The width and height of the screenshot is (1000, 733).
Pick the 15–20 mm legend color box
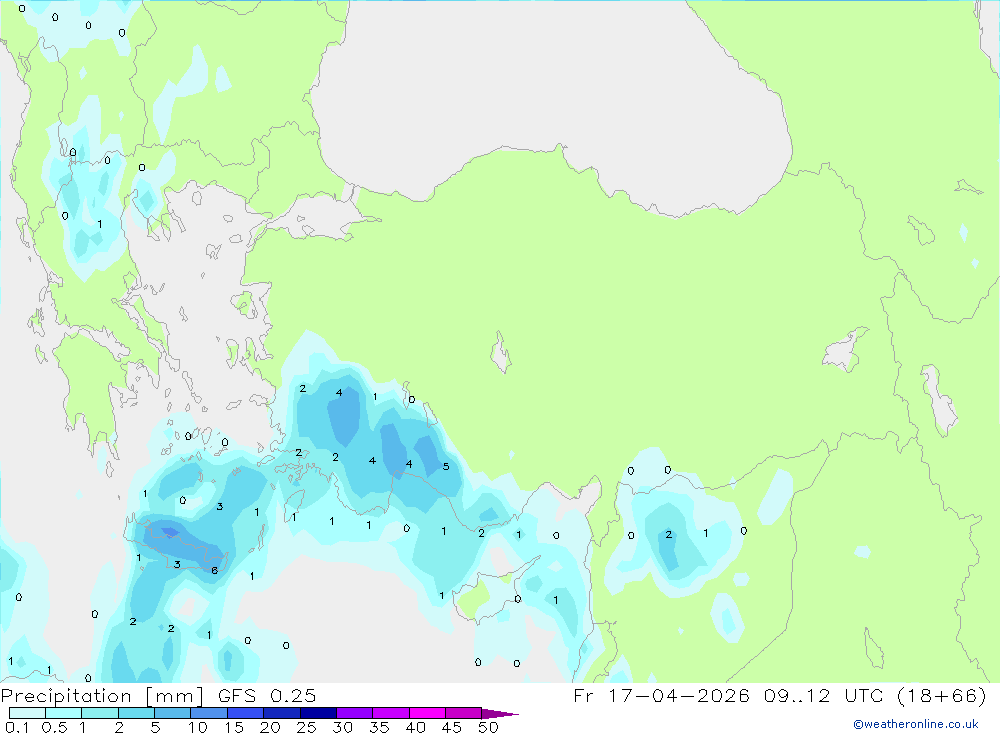point(246,713)
